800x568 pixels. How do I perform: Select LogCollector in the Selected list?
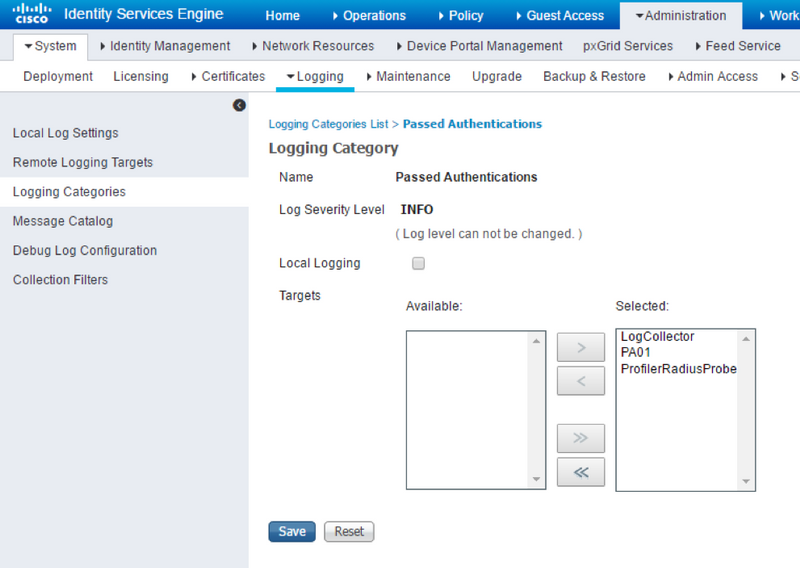coord(657,337)
